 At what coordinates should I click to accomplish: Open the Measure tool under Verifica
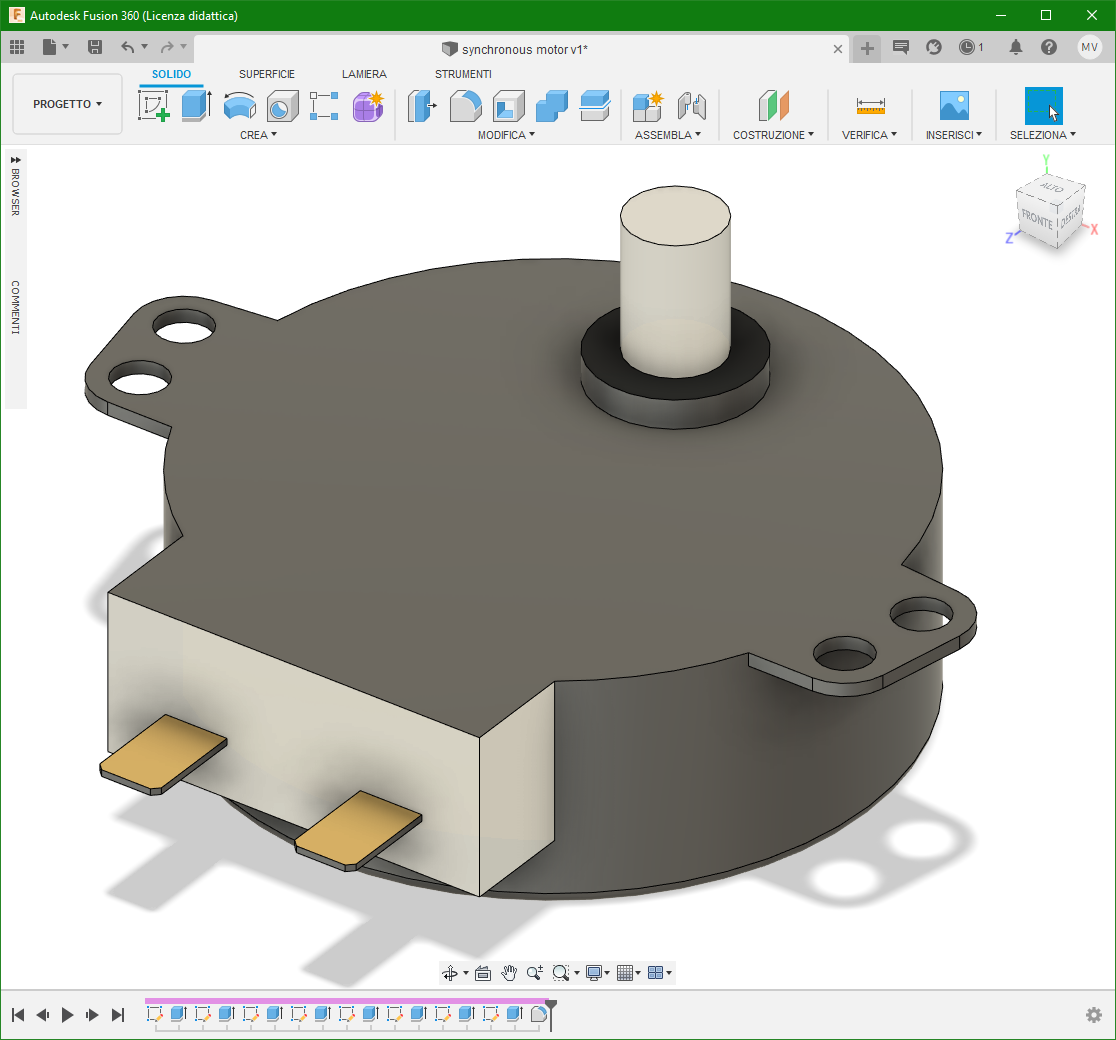tap(868, 105)
